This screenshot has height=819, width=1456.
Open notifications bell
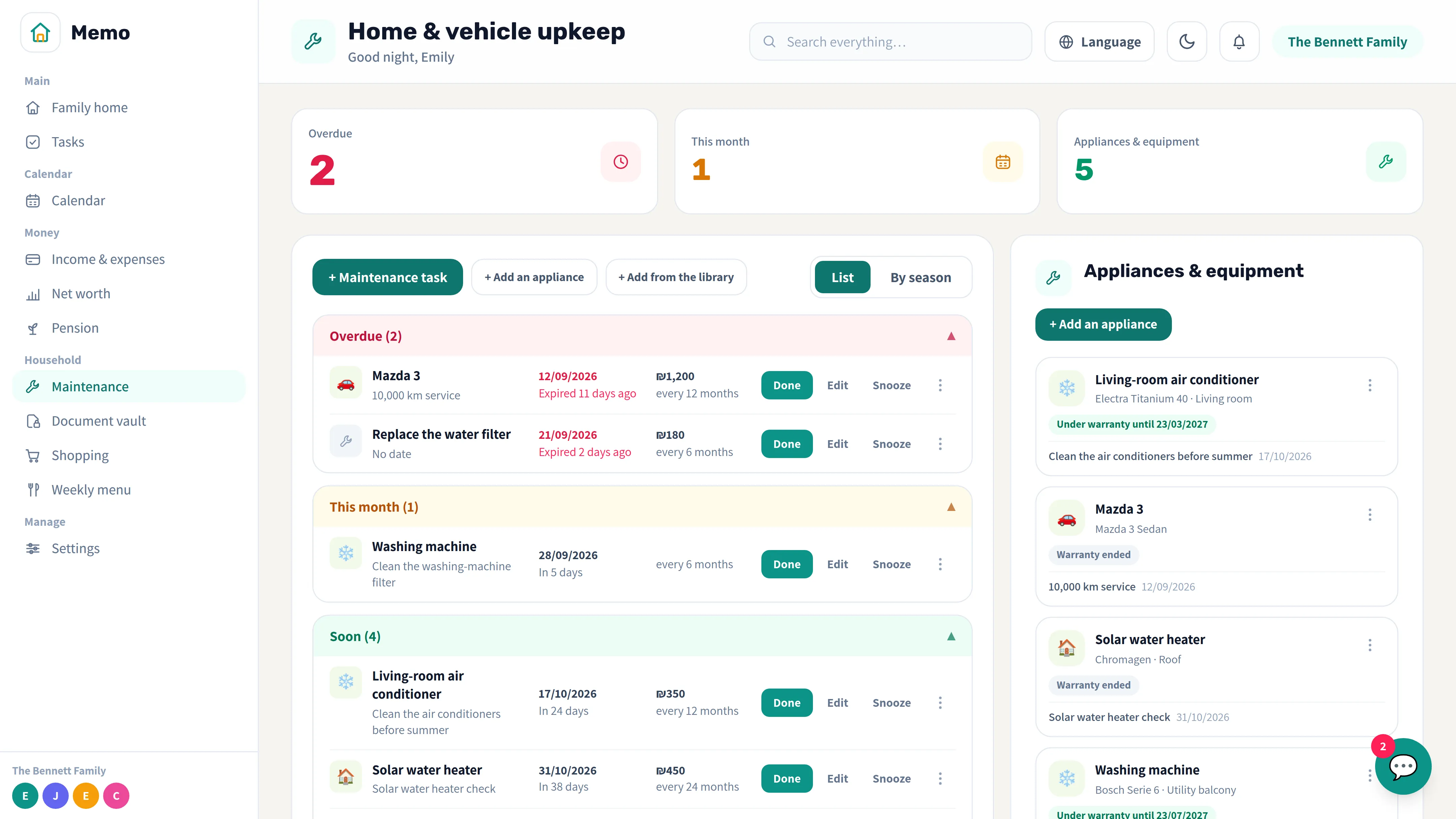click(x=1239, y=42)
